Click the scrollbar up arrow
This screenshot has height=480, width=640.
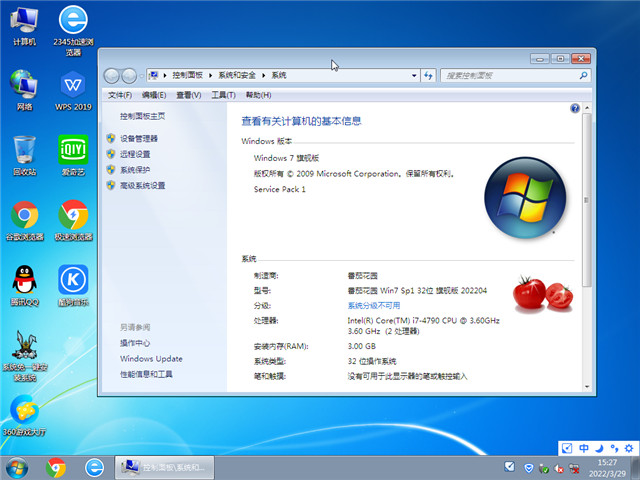coord(587,108)
